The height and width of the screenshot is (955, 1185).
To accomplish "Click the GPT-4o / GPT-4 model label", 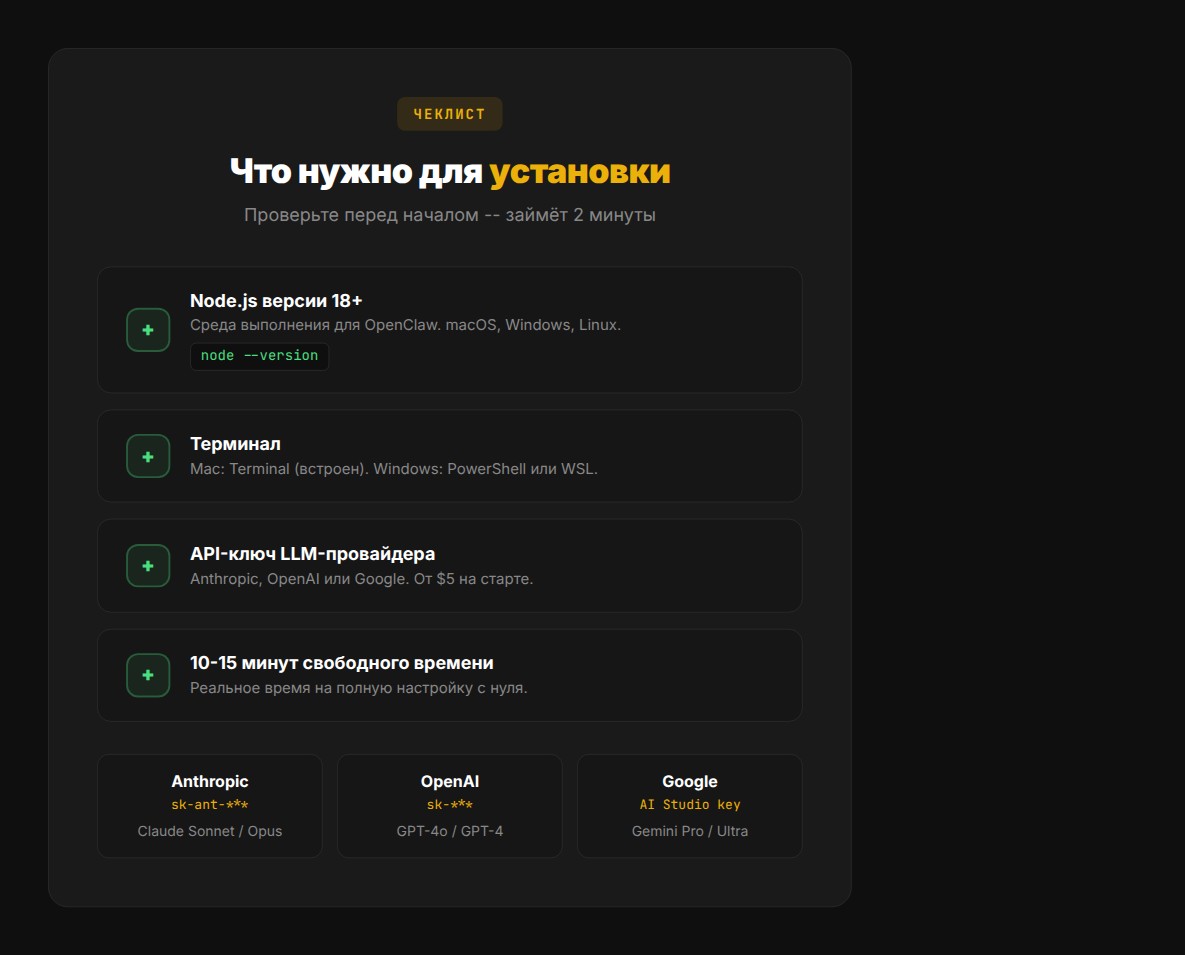I will (x=449, y=831).
